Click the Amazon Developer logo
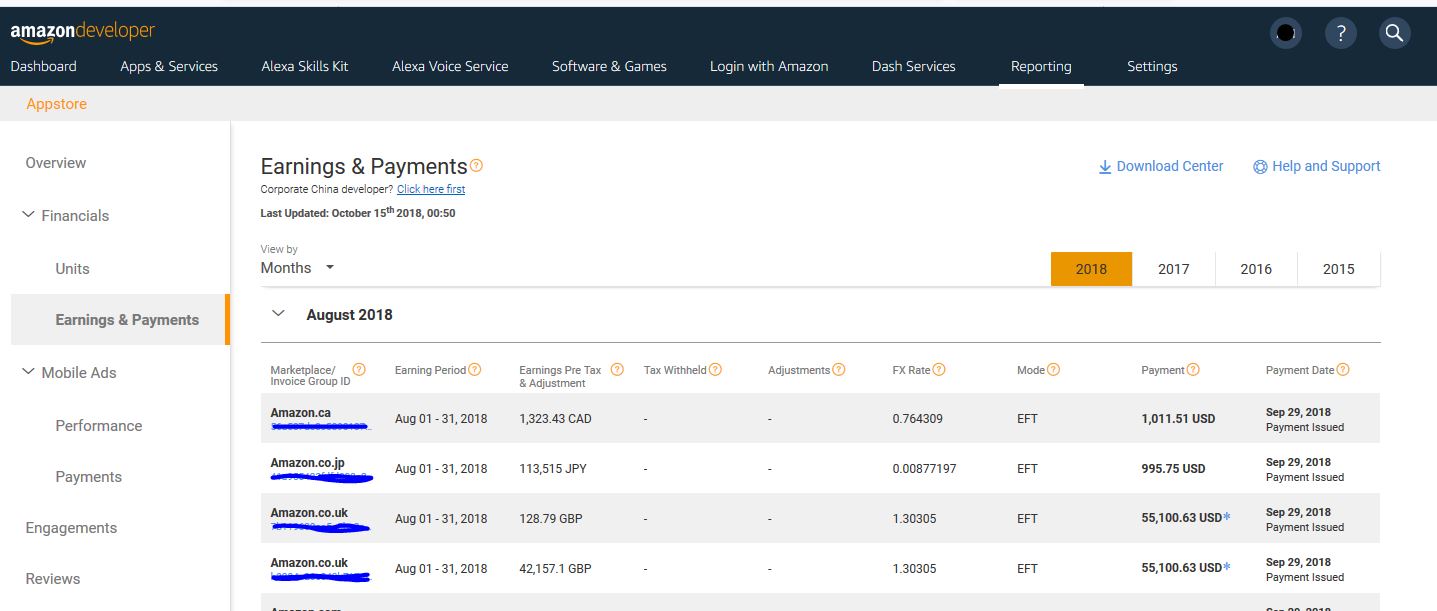This screenshot has height=611, width=1437. (82, 32)
